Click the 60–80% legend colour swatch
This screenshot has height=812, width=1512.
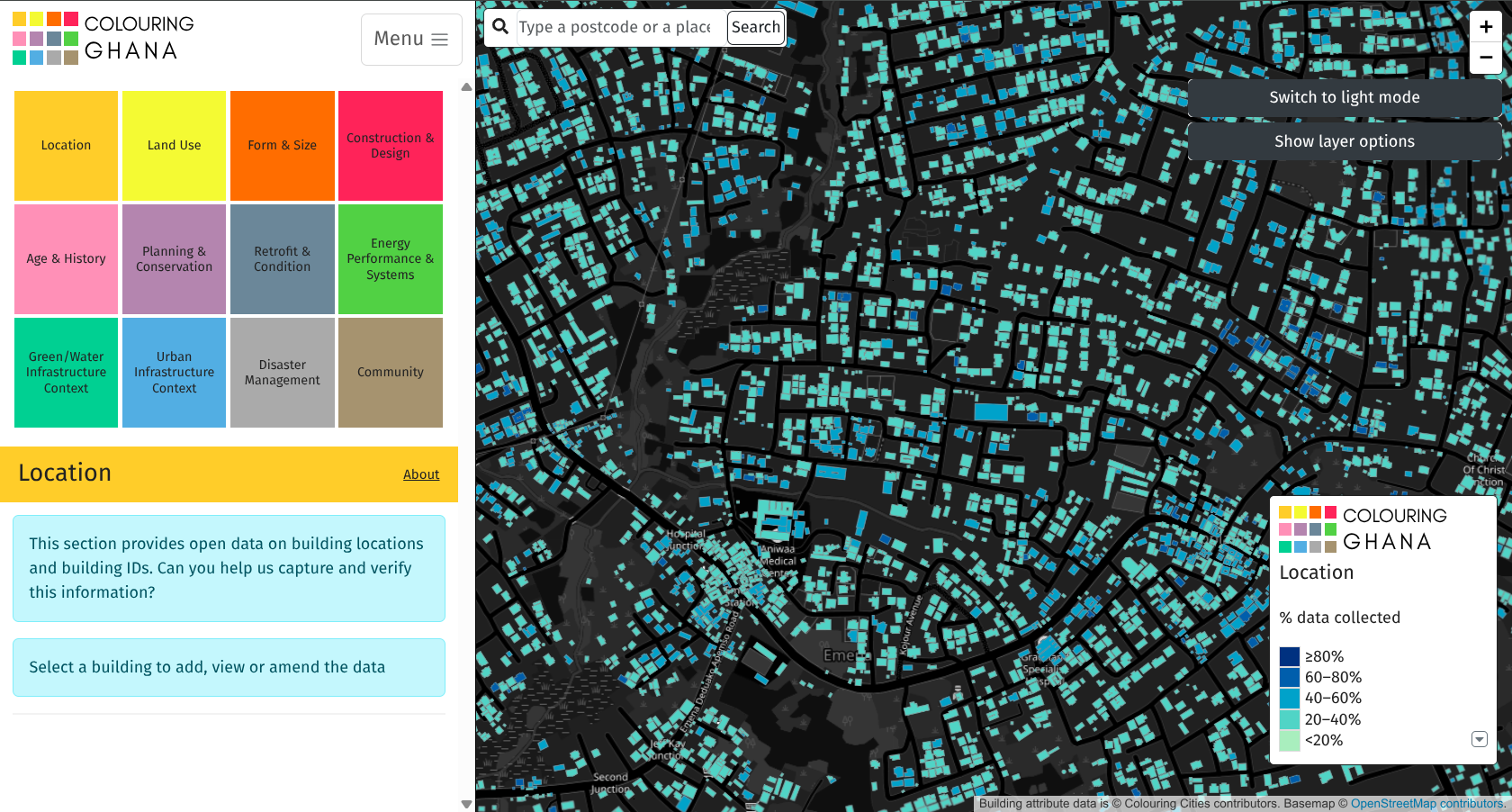point(1290,677)
